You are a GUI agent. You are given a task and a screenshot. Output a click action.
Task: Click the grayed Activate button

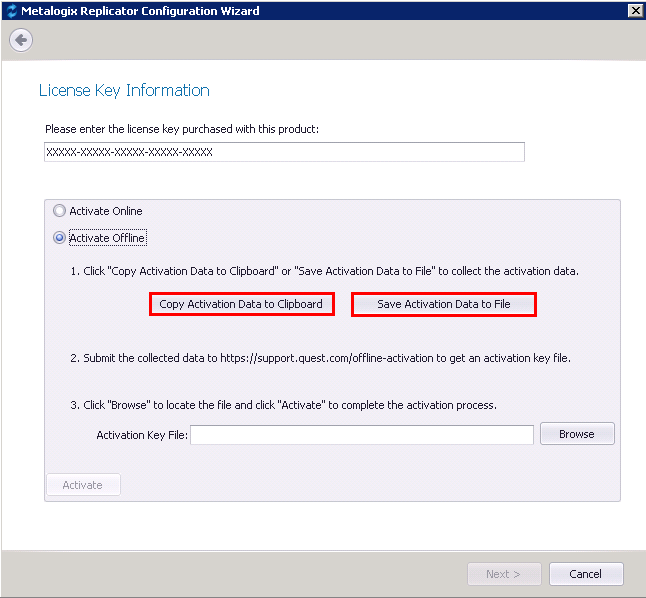pyautogui.click(x=84, y=485)
